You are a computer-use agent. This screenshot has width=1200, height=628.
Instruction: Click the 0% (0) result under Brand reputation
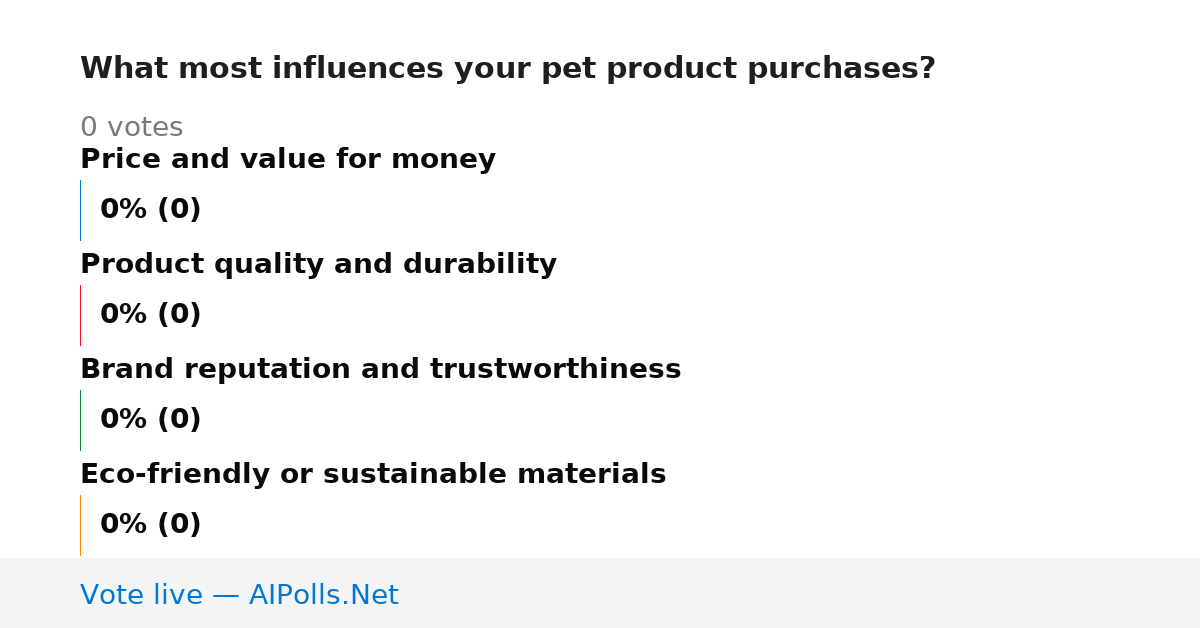pyautogui.click(x=150, y=420)
